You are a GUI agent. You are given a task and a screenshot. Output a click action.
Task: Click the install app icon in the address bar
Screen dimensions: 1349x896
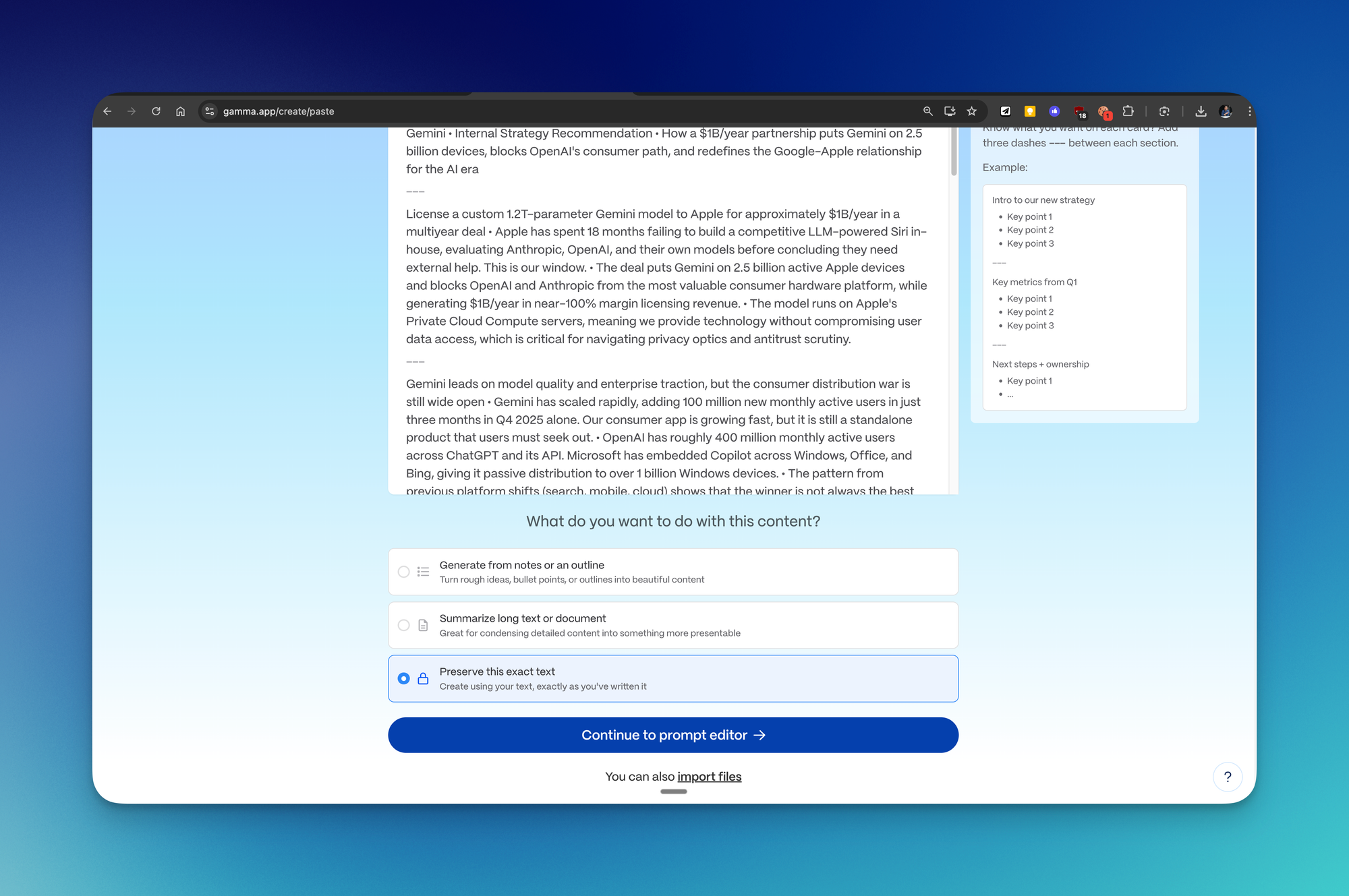(950, 111)
